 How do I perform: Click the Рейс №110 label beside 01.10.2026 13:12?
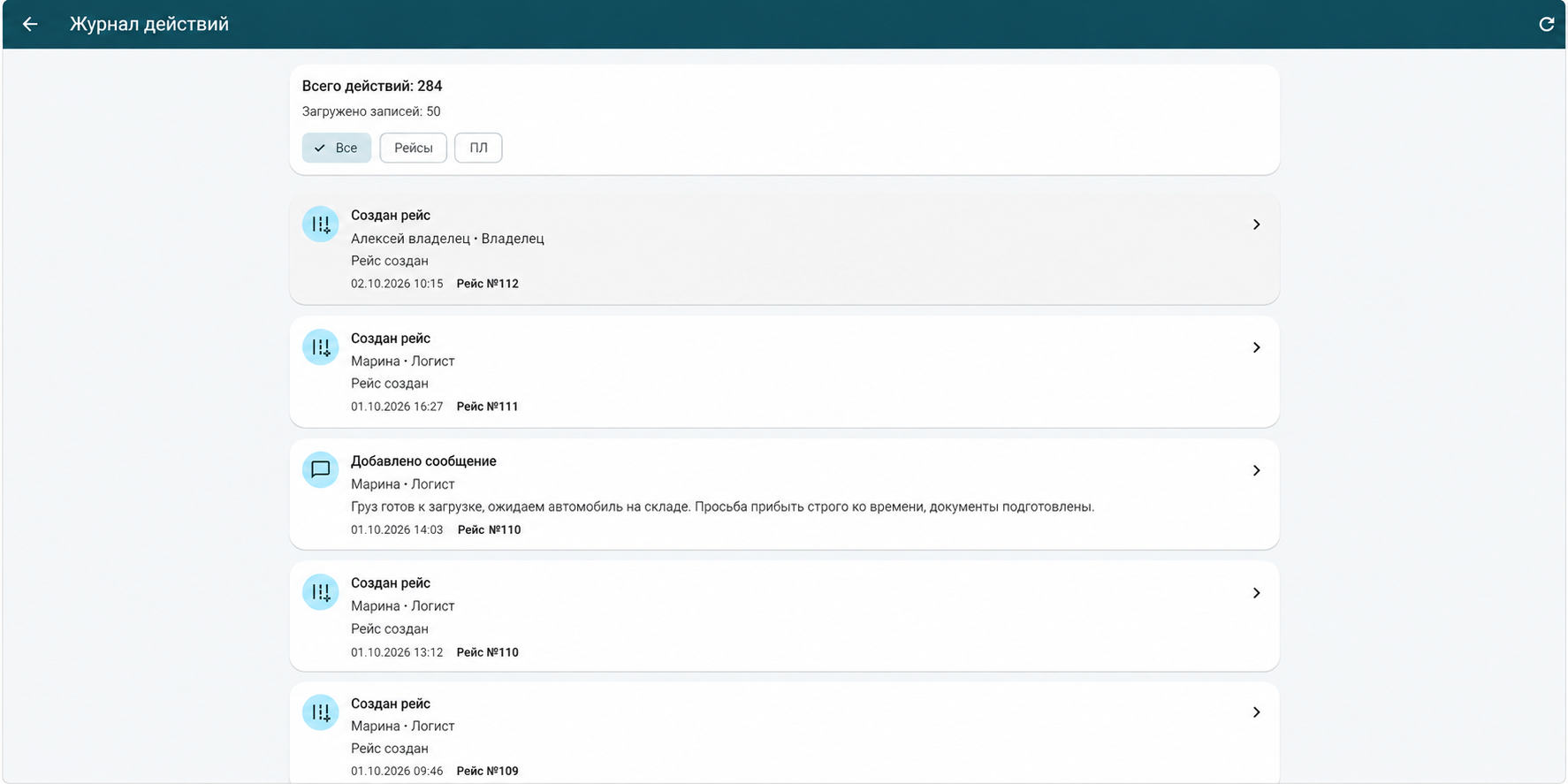click(x=488, y=652)
